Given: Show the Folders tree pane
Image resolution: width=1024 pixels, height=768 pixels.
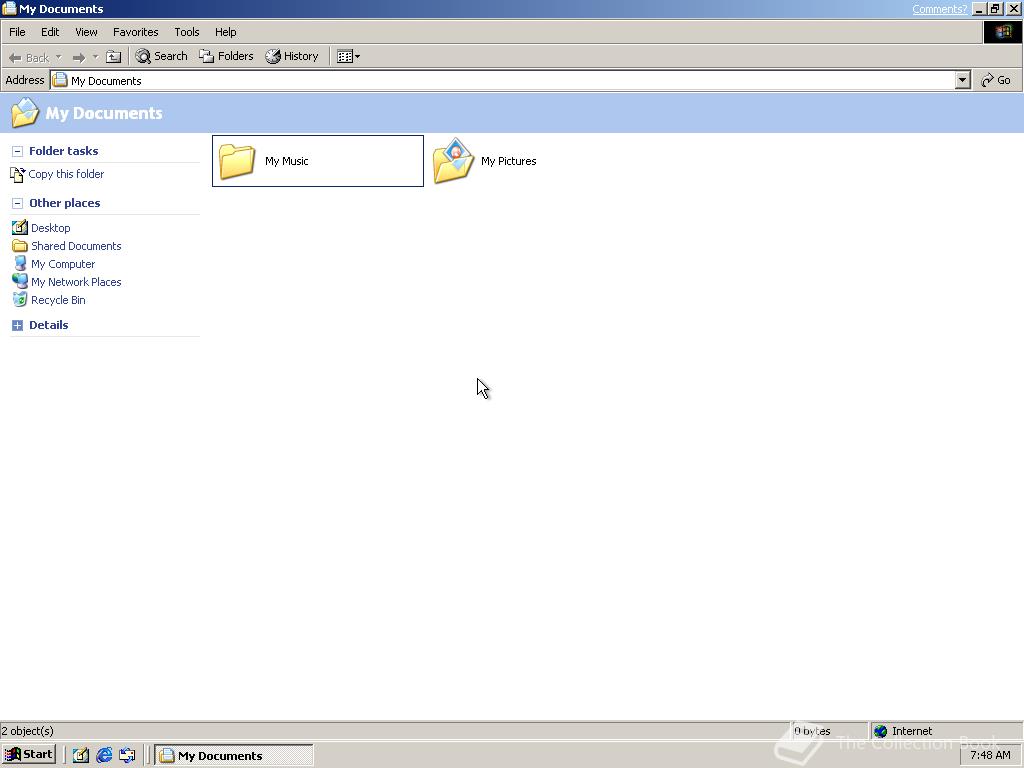Looking at the screenshot, I should [x=226, y=56].
